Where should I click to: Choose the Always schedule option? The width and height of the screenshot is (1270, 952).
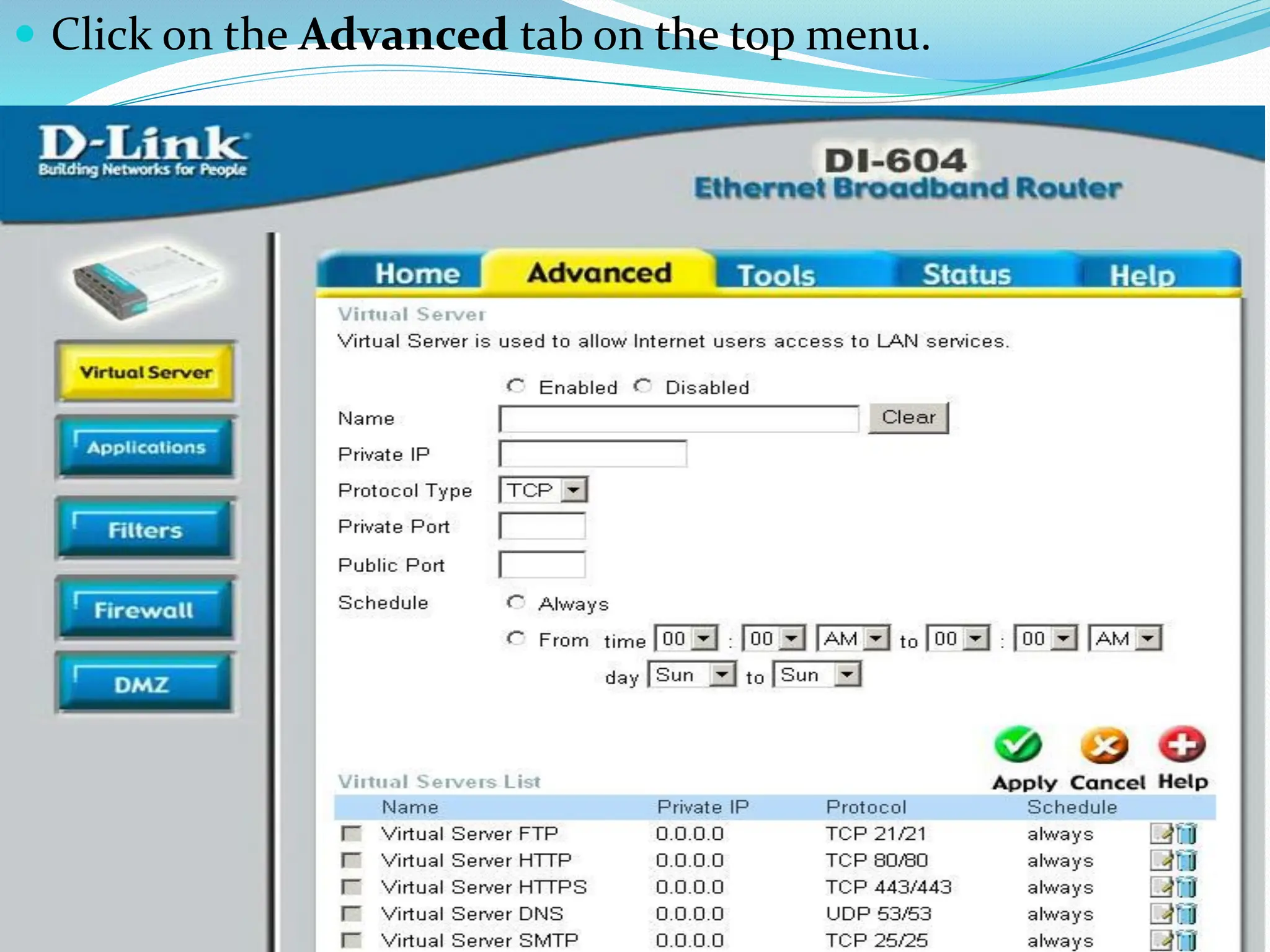coord(516,602)
